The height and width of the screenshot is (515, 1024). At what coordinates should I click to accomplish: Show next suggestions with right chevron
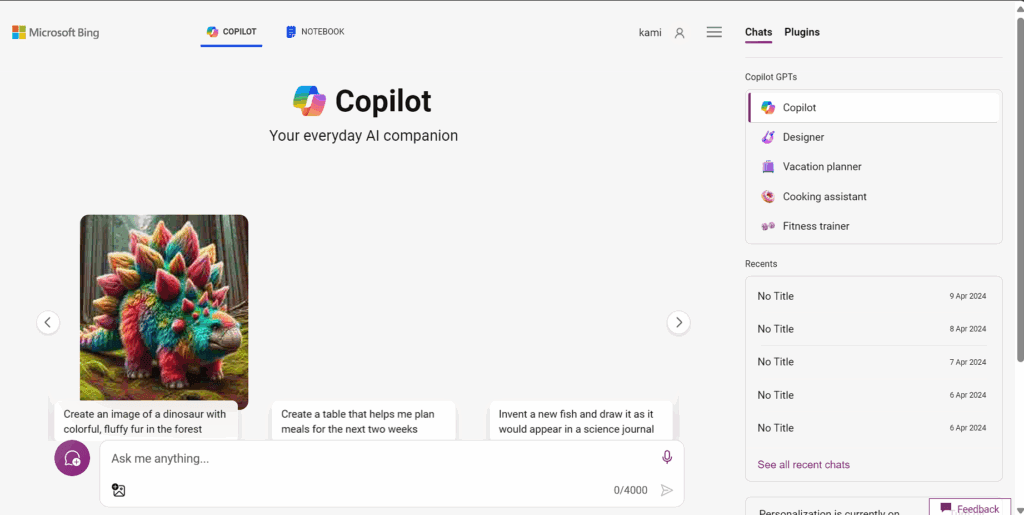(679, 322)
